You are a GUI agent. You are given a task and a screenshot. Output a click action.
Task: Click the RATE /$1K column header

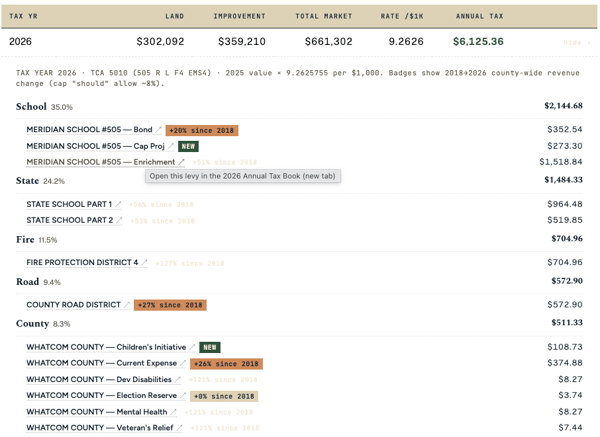click(402, 16)
